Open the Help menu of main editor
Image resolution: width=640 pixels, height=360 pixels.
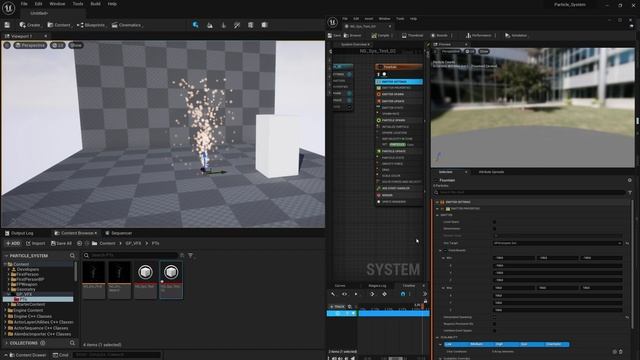(x=112, y=4)
